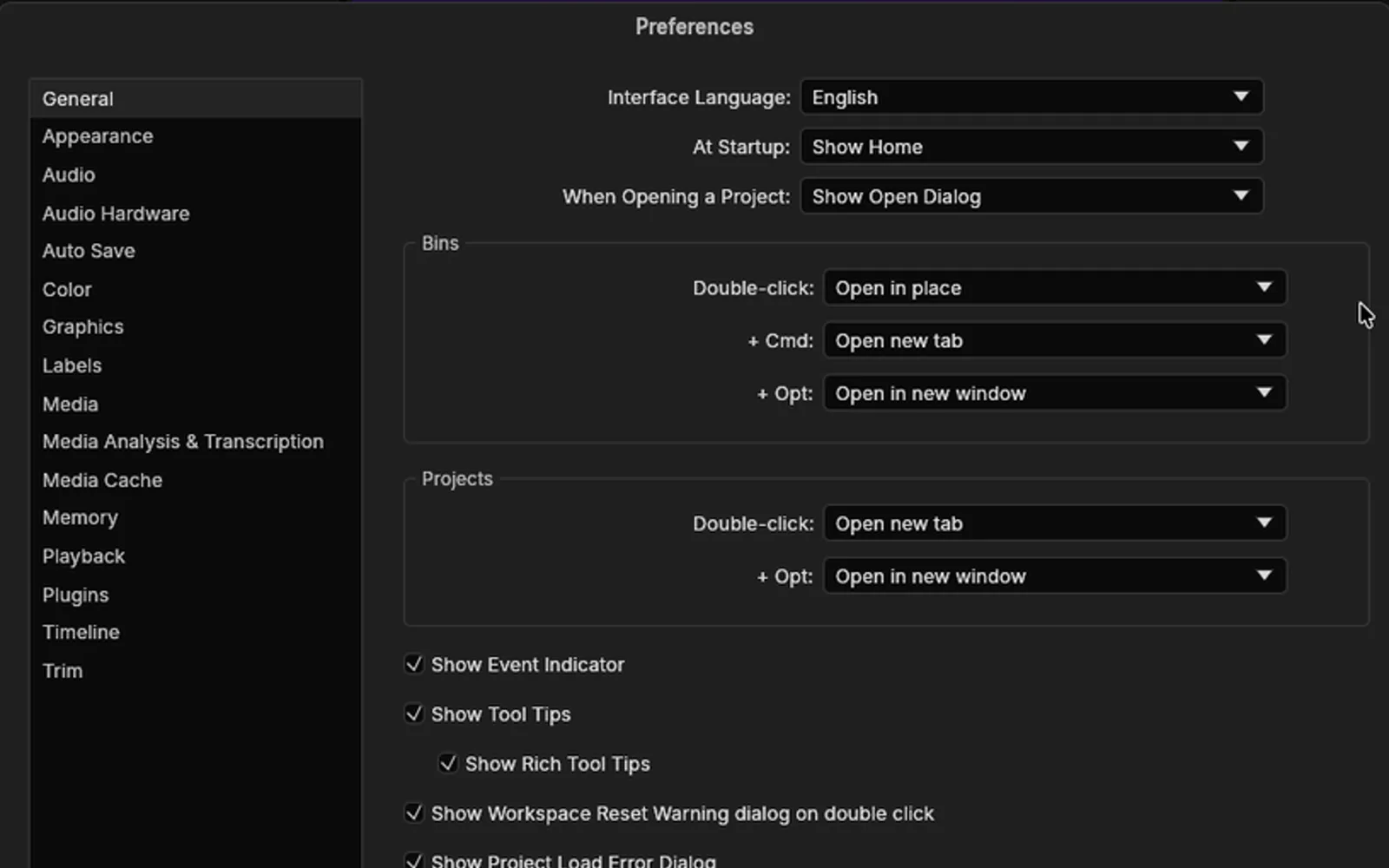The image size is (1389, 868).
Task: Toggle Show Tool Tips checkbox
Action: [414, 713]
